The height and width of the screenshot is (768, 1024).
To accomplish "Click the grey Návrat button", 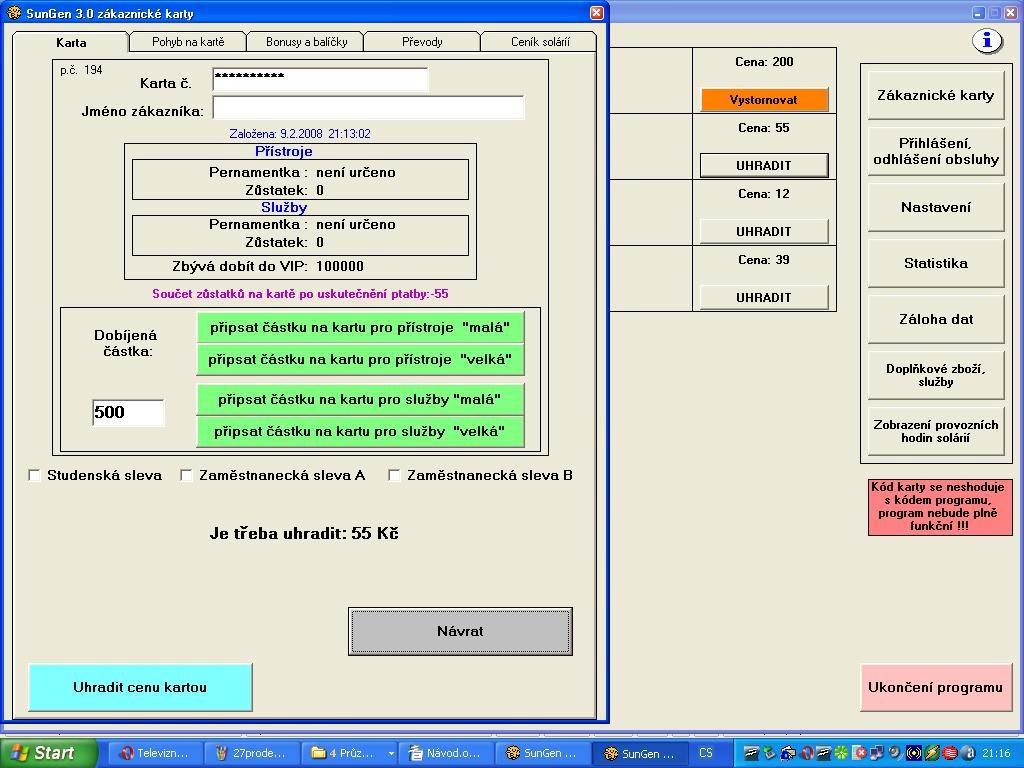I will (x=460, y=632).
